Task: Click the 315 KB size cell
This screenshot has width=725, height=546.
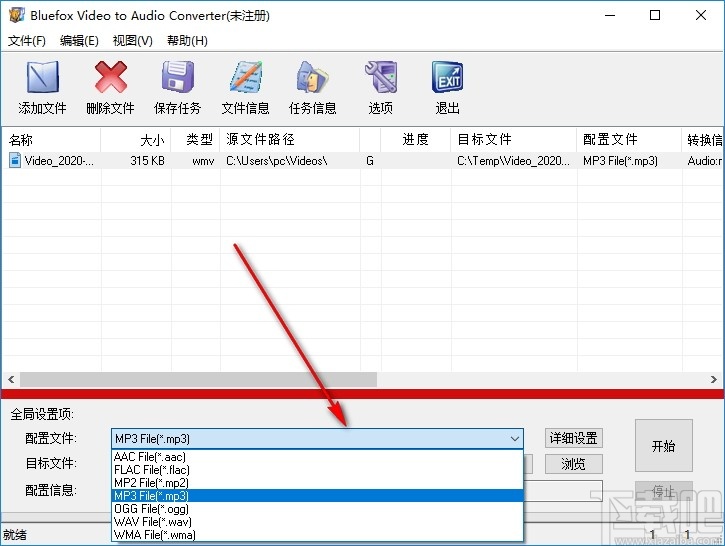Action: (147, 161)
